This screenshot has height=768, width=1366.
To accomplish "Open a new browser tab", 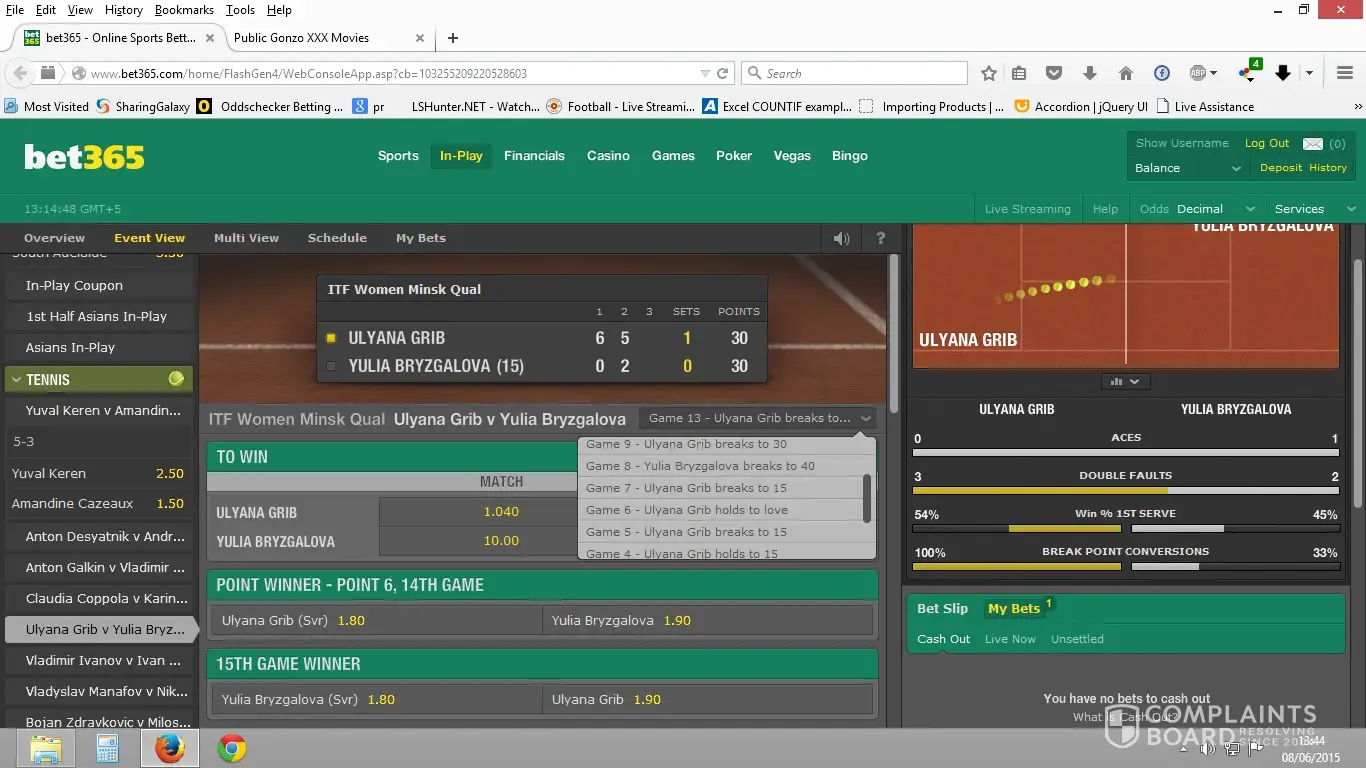I will click(453, 38).
